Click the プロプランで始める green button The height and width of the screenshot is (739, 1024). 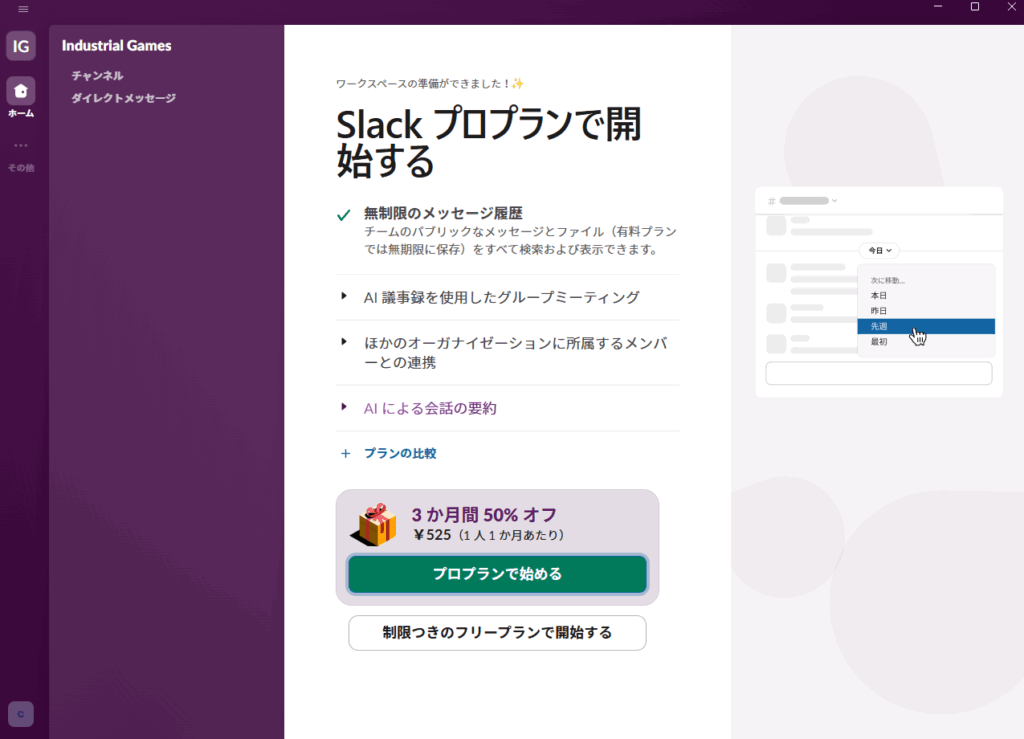[x=497, y=574]
